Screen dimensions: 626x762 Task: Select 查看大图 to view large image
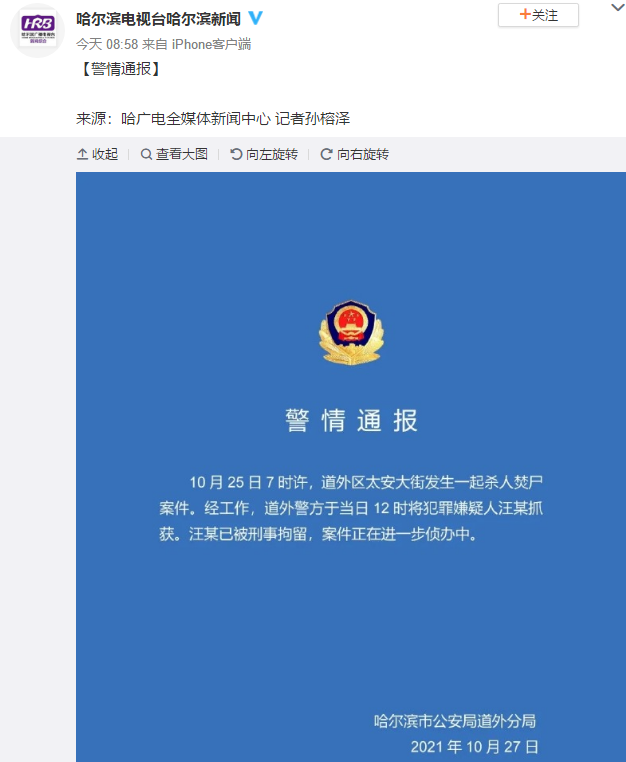174,154
